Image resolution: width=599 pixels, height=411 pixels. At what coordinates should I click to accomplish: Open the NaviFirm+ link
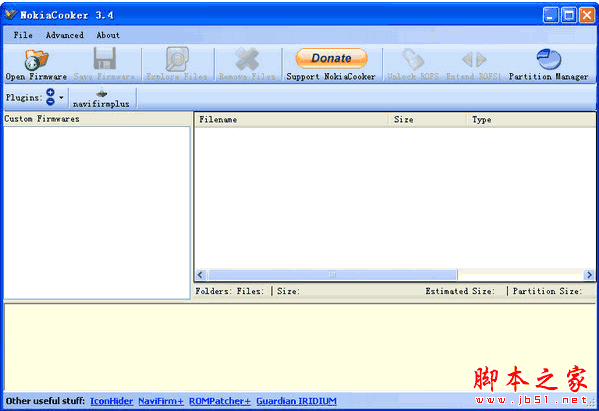(x=161, y=401)
